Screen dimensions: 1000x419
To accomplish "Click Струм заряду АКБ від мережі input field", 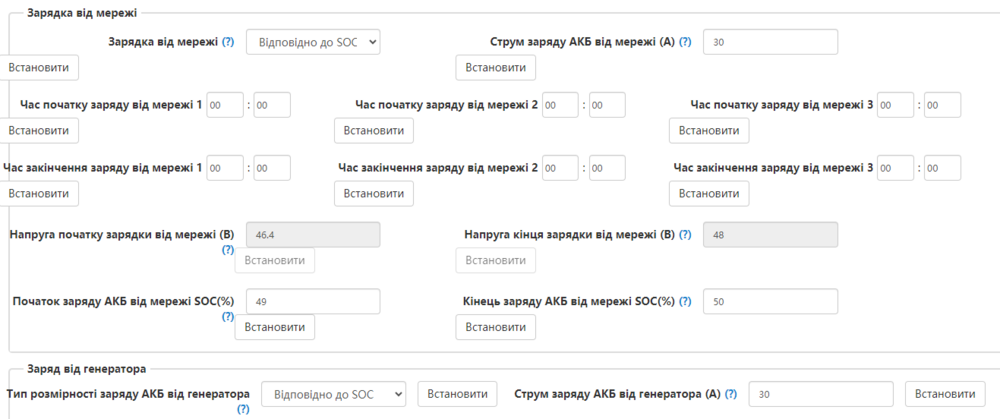I will (770, 42).
